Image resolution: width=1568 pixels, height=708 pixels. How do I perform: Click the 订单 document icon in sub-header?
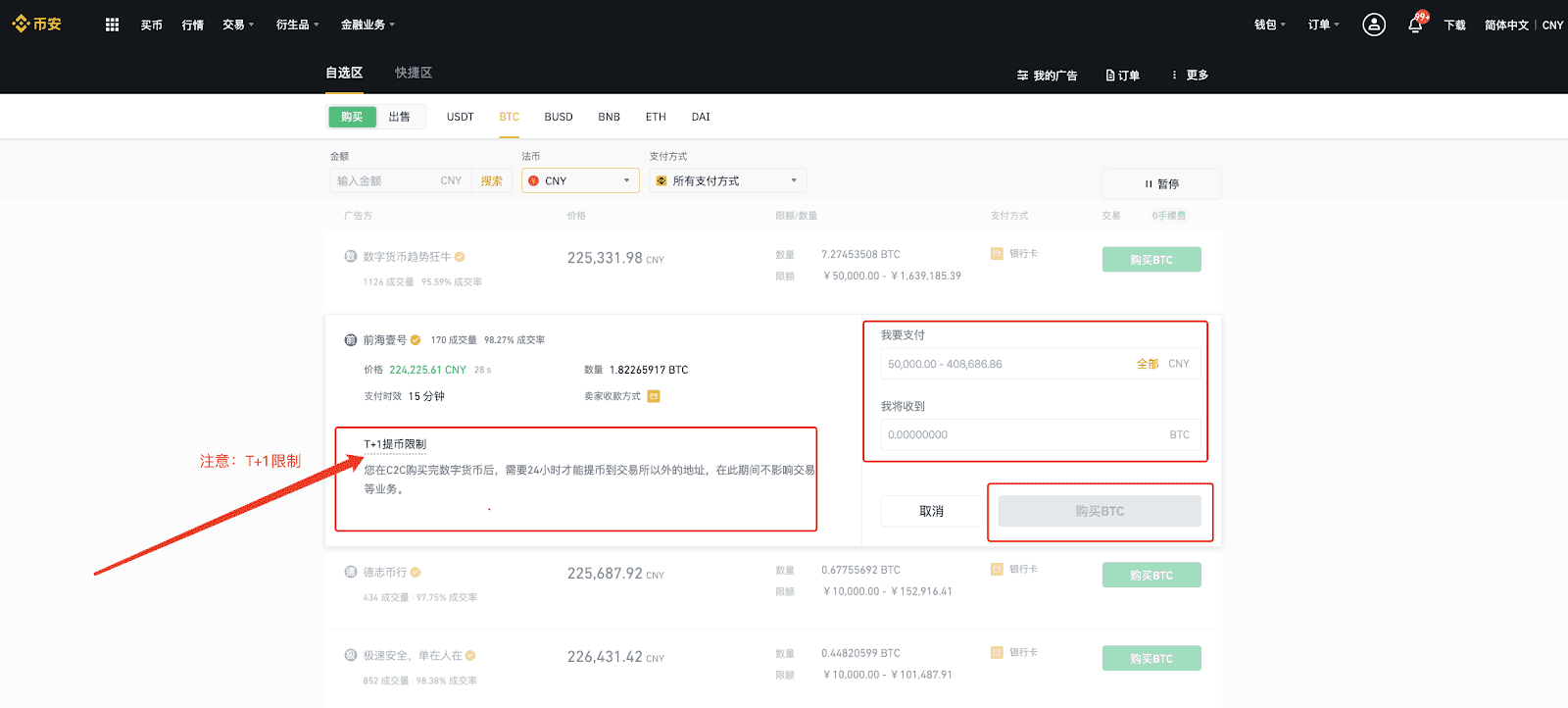click(x=1110, y=76)
